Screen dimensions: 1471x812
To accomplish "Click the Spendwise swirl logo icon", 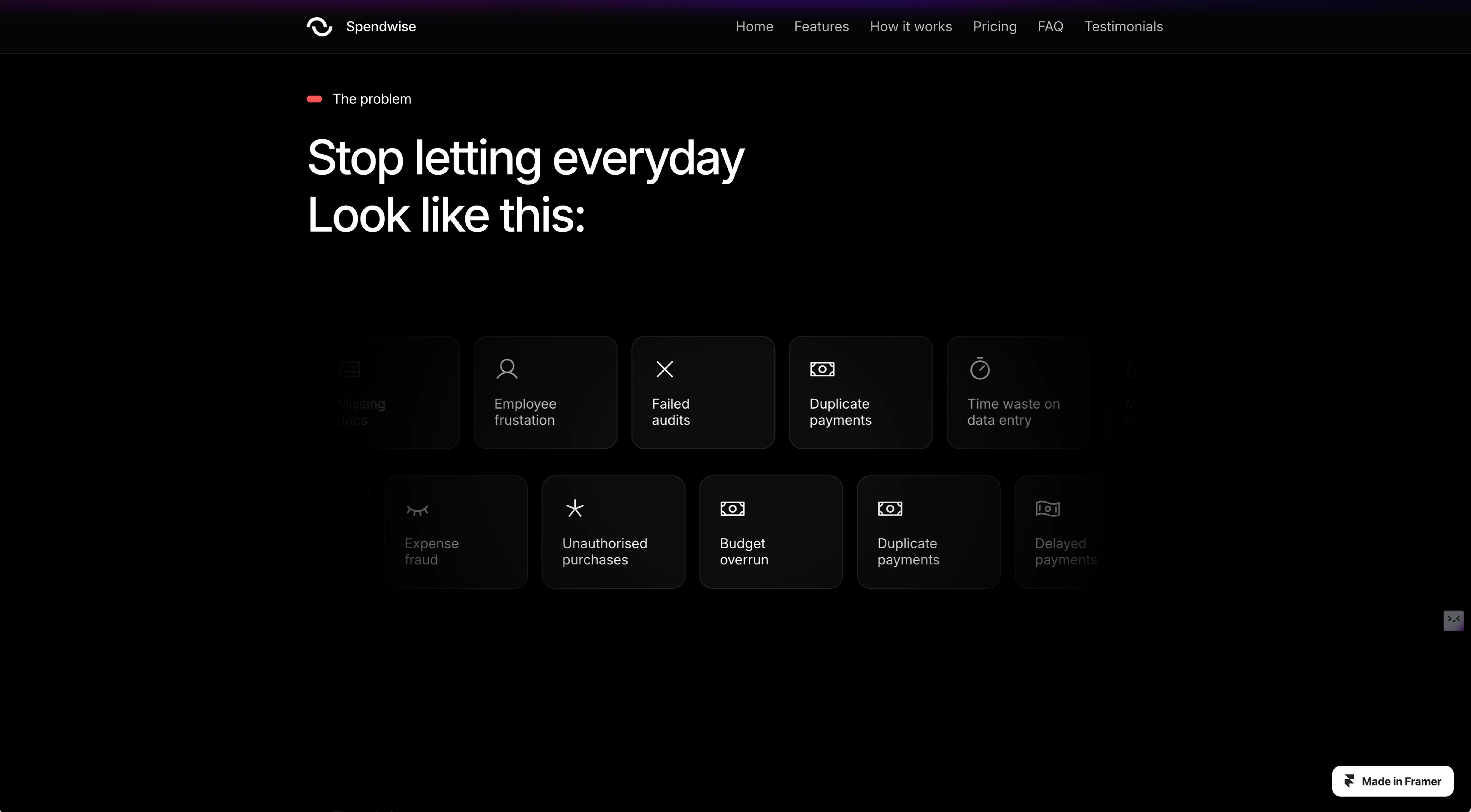I will 319,27.
